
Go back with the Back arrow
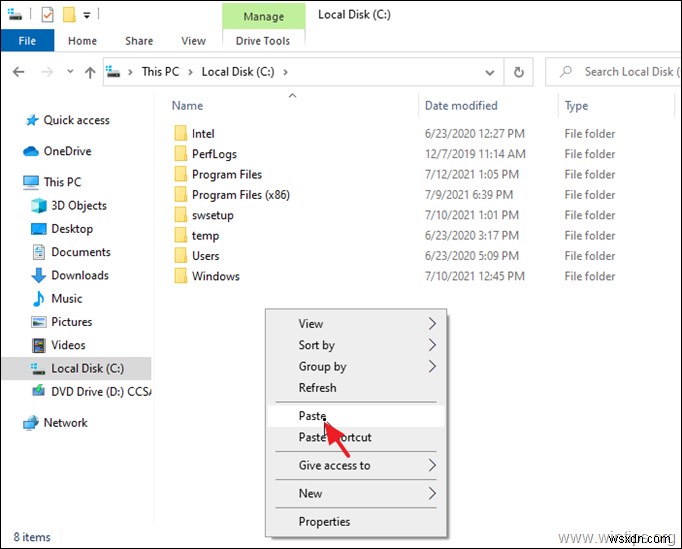click(x=19, y=72)
